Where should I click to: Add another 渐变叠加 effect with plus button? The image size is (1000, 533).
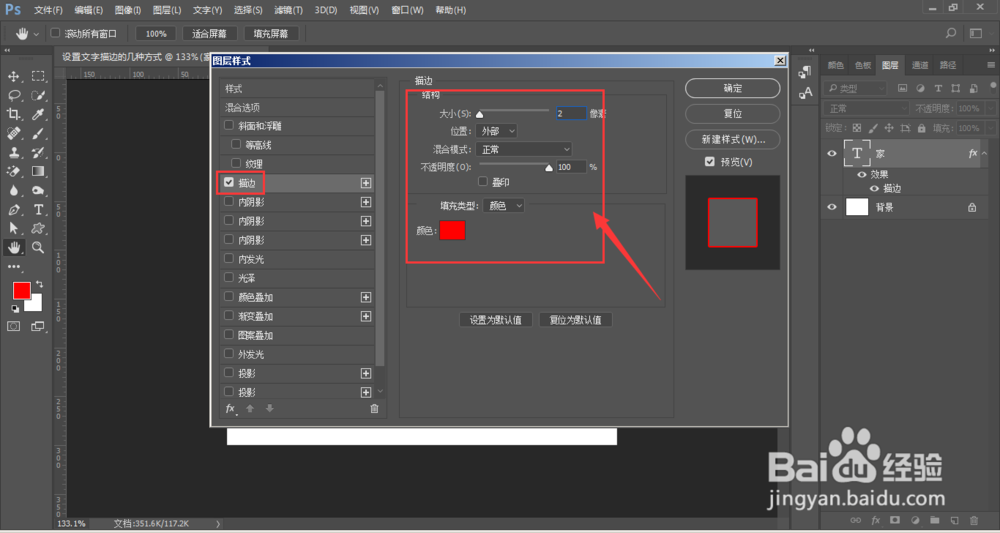pos(366,316)
